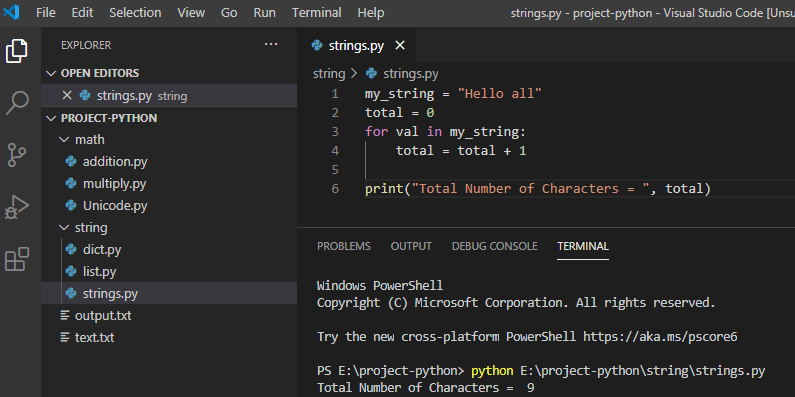Click the "Hello all" string literal

pyautogui.click(x=499, y=94)
